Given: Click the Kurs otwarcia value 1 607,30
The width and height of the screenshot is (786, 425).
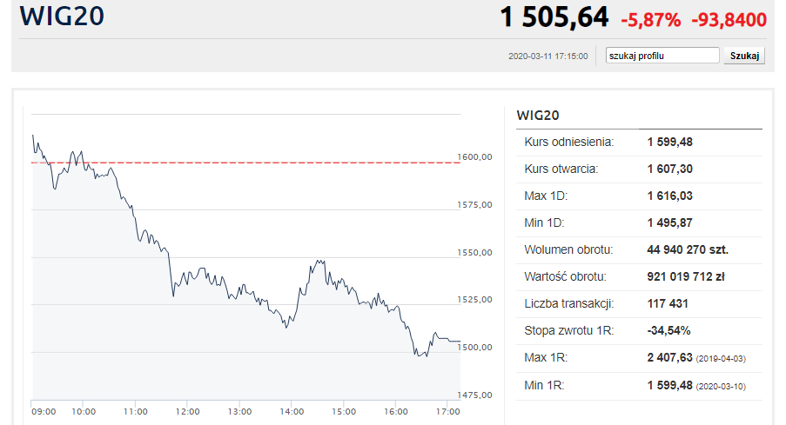Looking at the screenshot, I should (670, 169).
